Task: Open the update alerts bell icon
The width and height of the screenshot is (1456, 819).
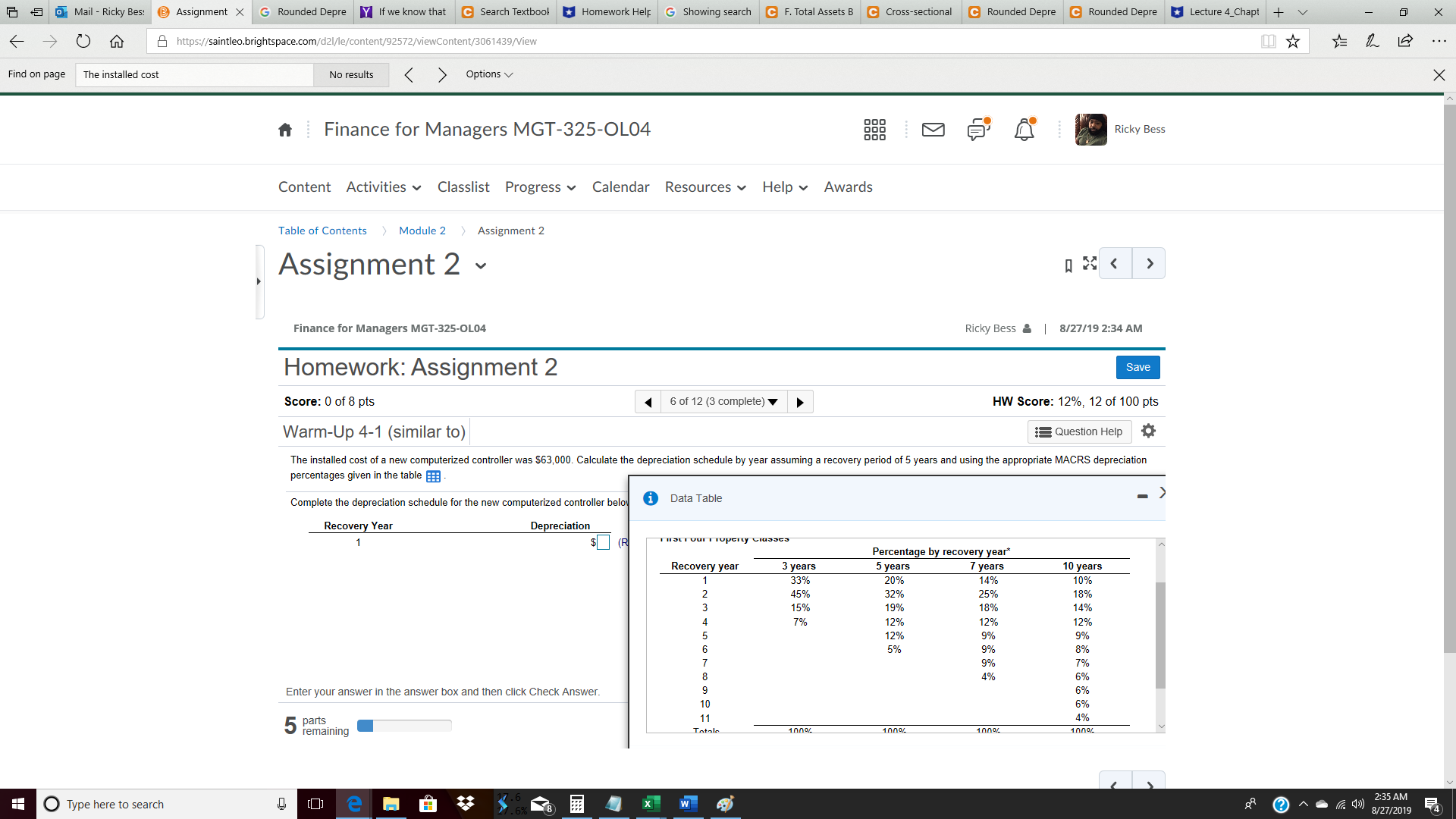Action: coord(1024,130)
